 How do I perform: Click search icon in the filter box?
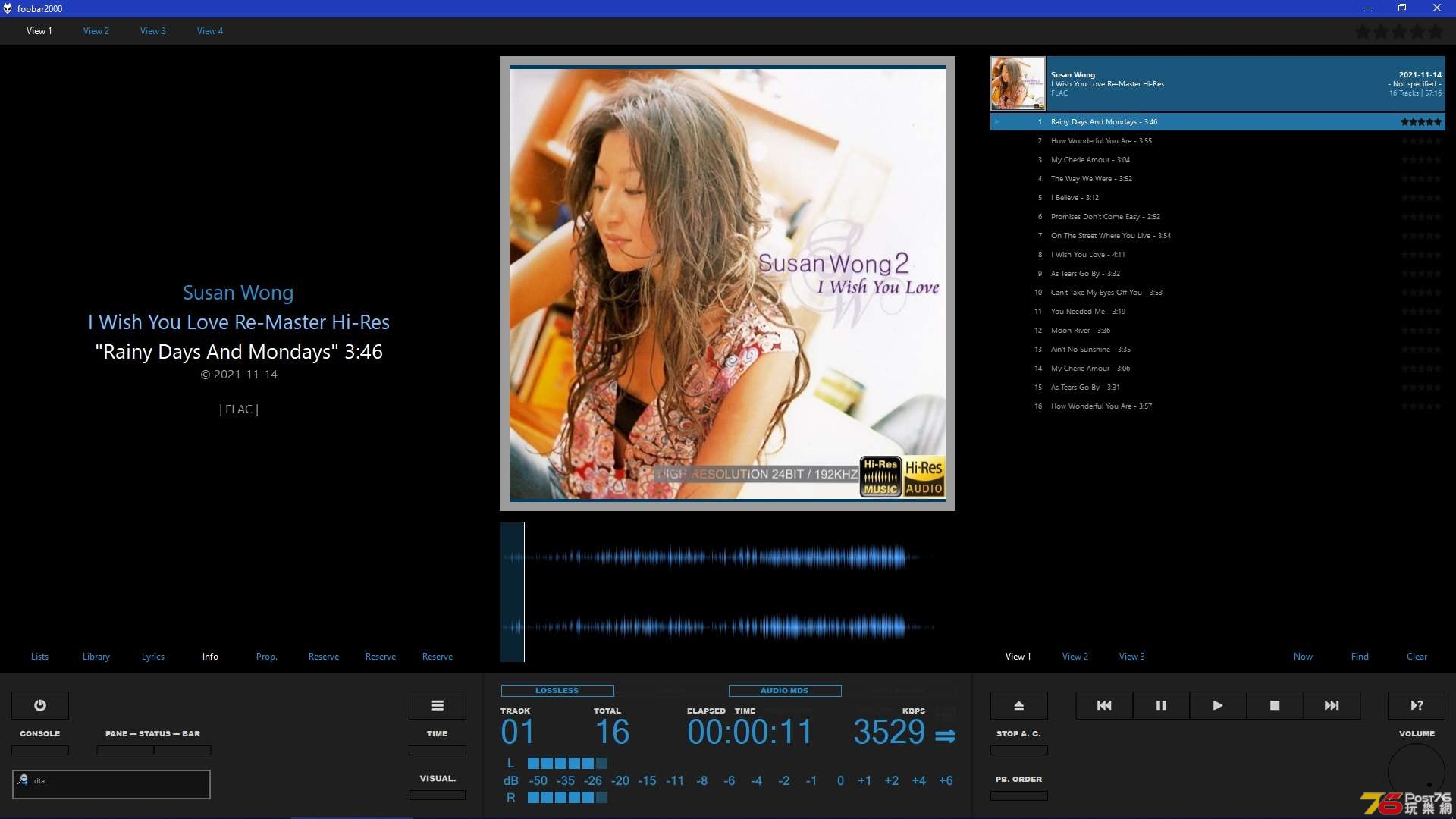(x=24, y=780)
